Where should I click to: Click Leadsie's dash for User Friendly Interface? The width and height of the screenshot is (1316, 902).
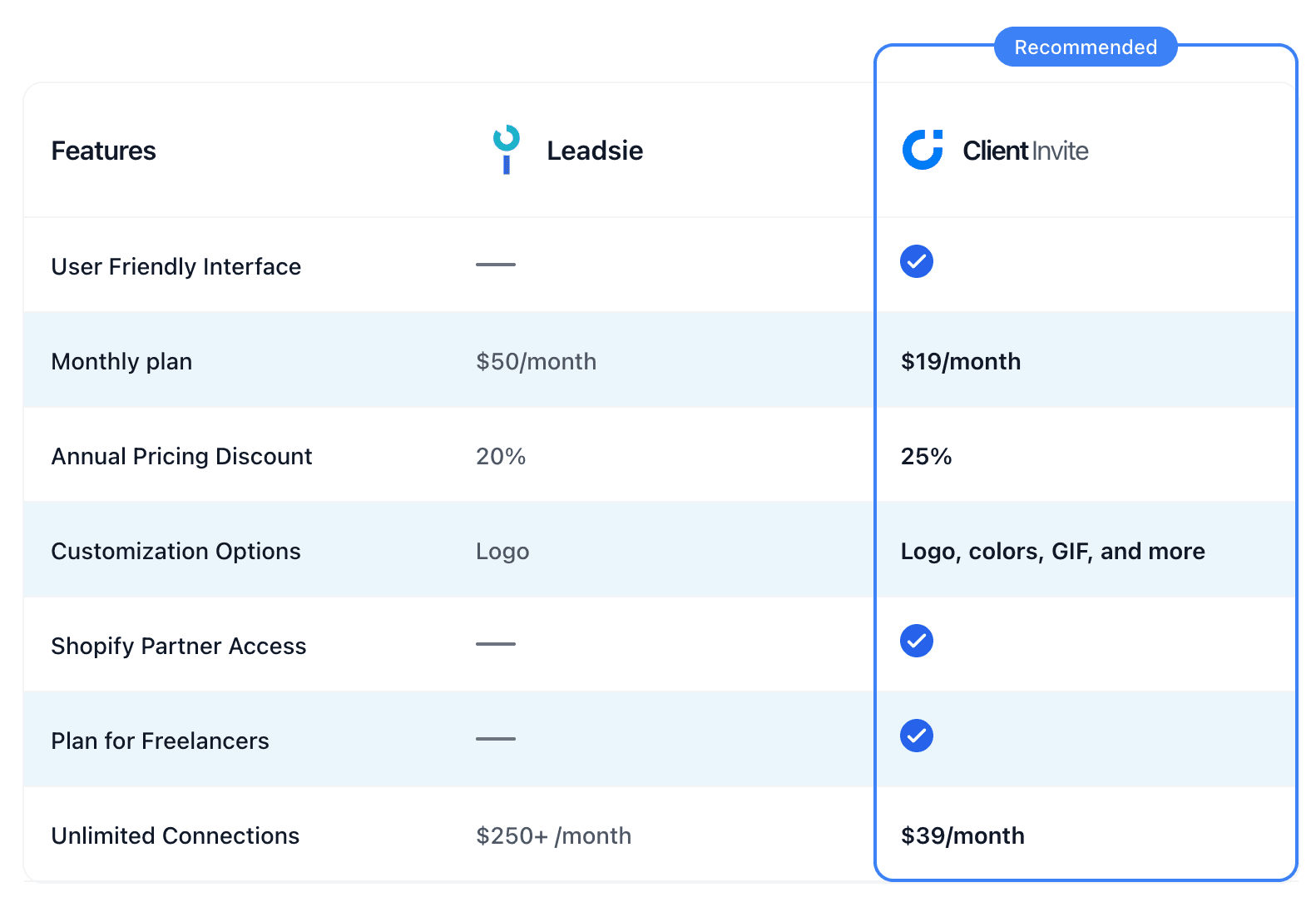pos(495,265)
